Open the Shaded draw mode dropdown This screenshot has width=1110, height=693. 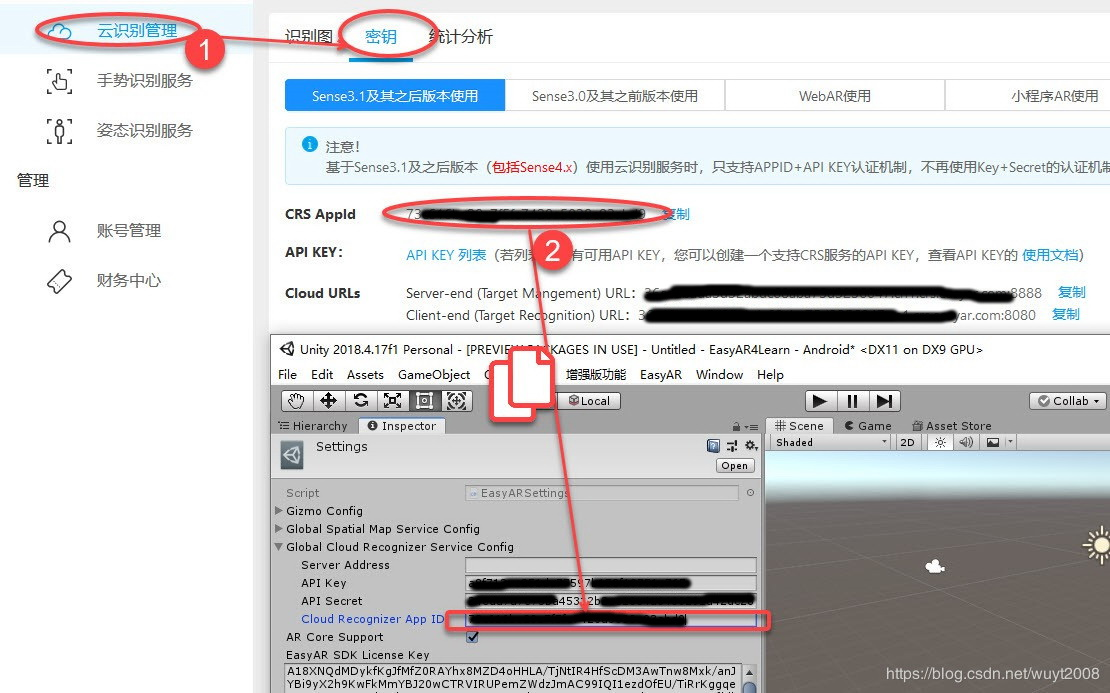coord(831,442)
